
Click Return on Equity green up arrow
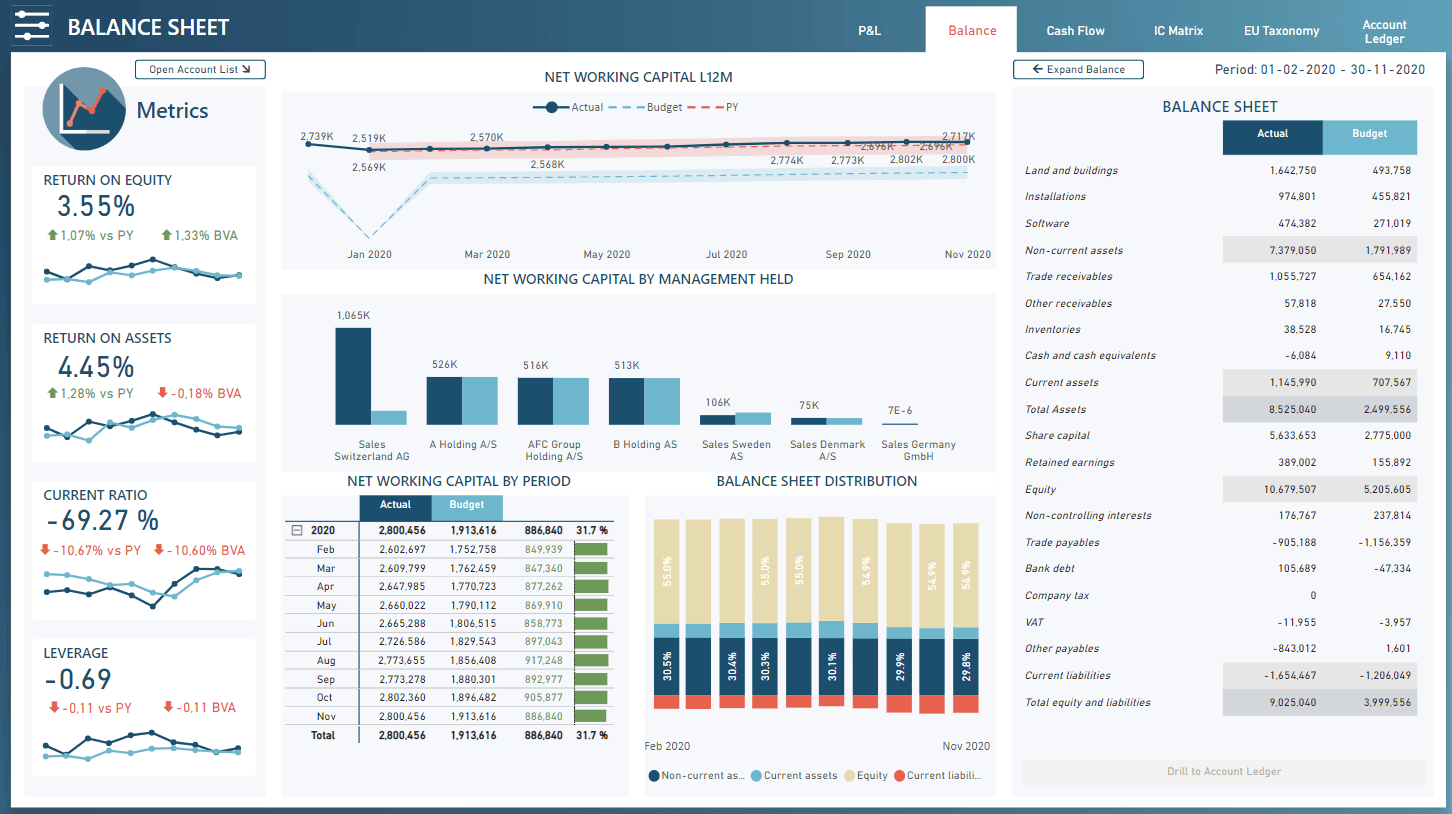(52, 236)
